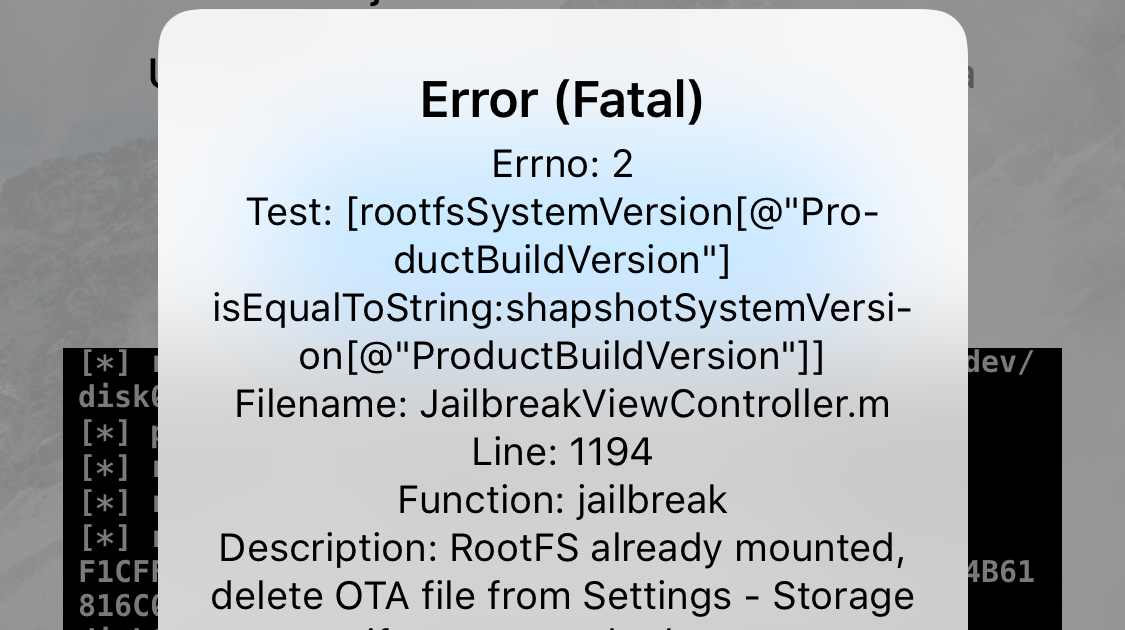Select the "Errno: 2" line
The width and height of the screenshot is (1125, 630).
point(562,164)
